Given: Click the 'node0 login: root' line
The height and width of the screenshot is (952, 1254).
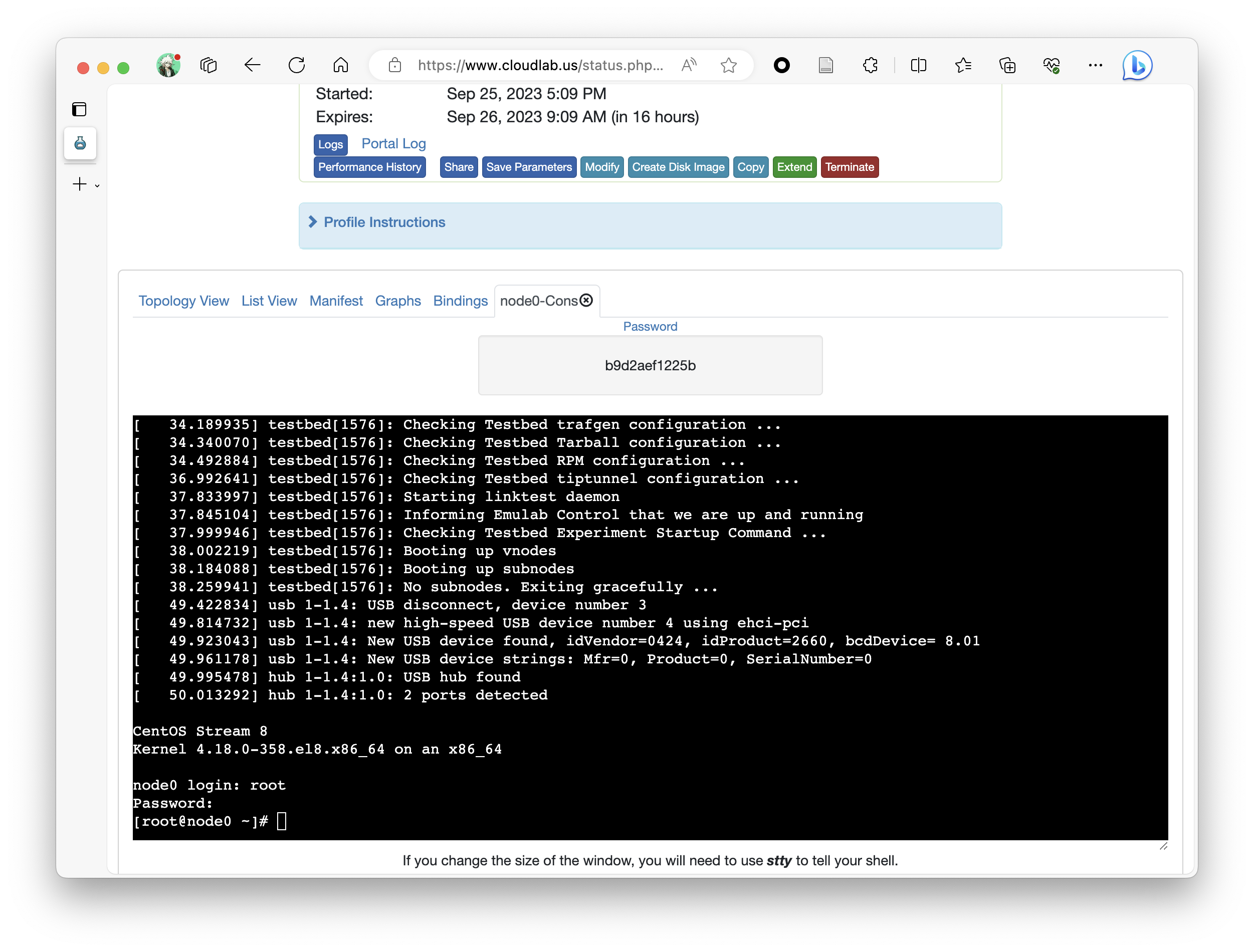Looking at the screenshot, I should click(209, 786).
